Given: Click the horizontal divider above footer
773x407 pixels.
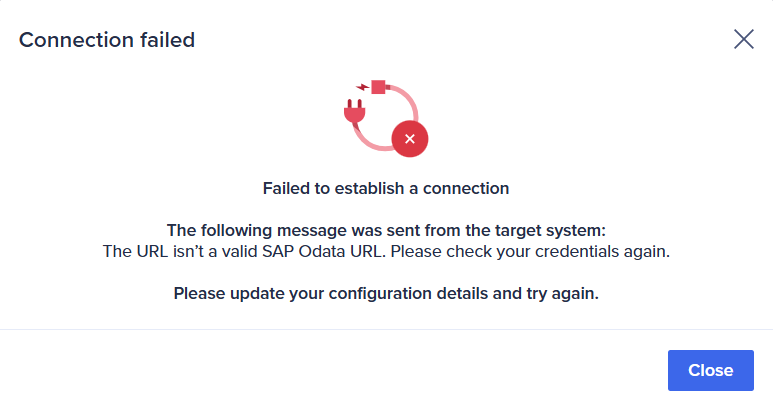Looking at the screenshot, I should 386,329.
